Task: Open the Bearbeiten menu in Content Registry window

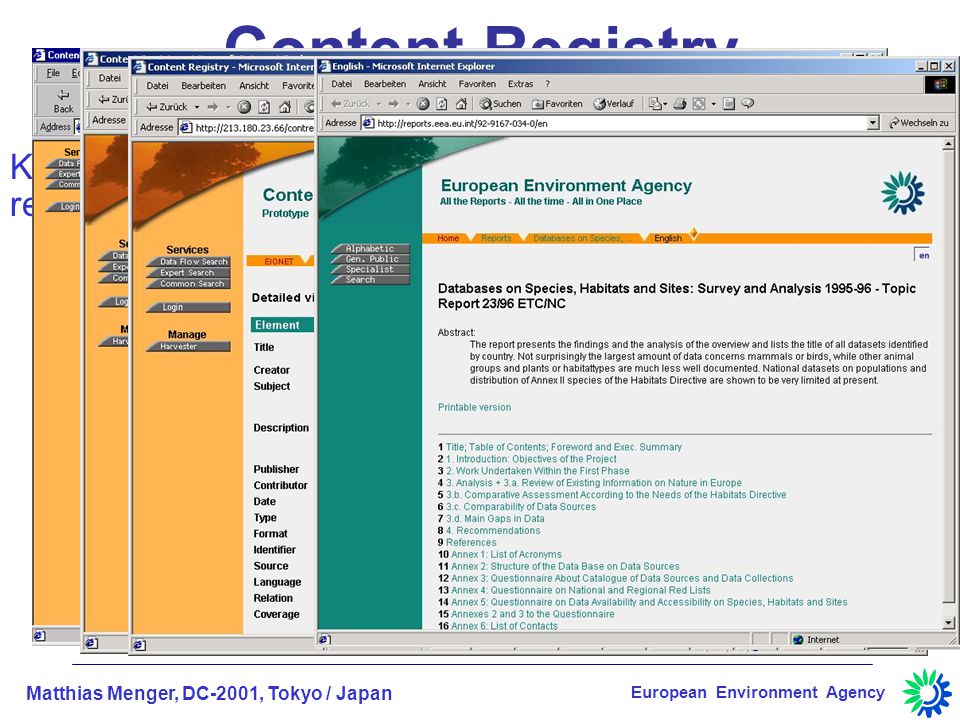Action: (x=203, y=86)
